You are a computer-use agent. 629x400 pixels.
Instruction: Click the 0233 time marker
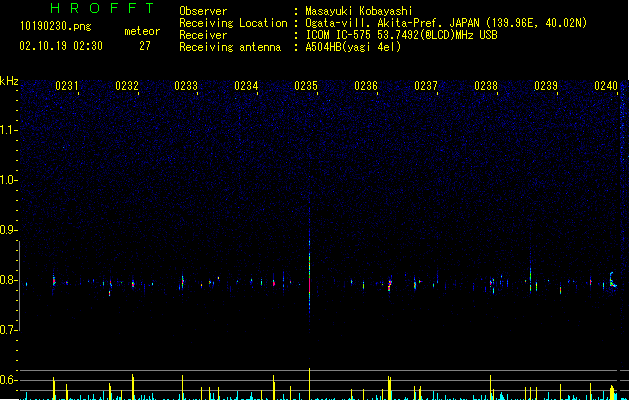tap(186, 85)
